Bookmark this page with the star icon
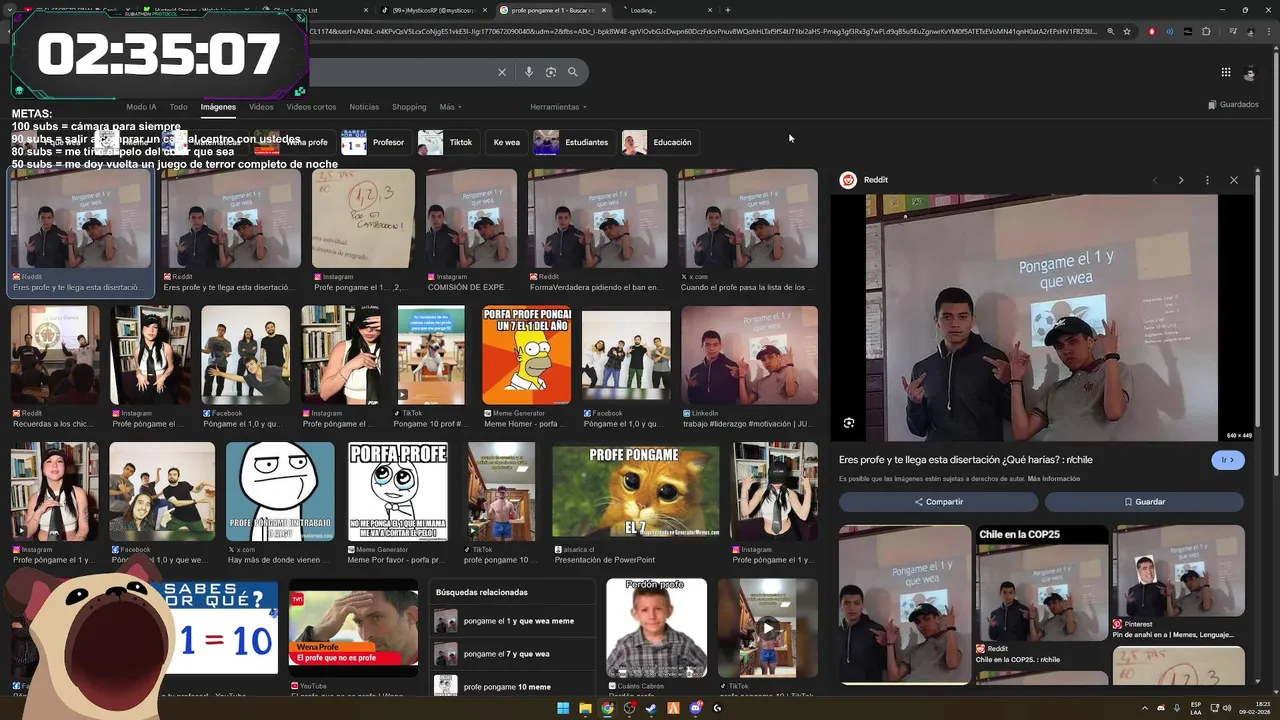The image size is (1280, 720). pos(1127,32)
